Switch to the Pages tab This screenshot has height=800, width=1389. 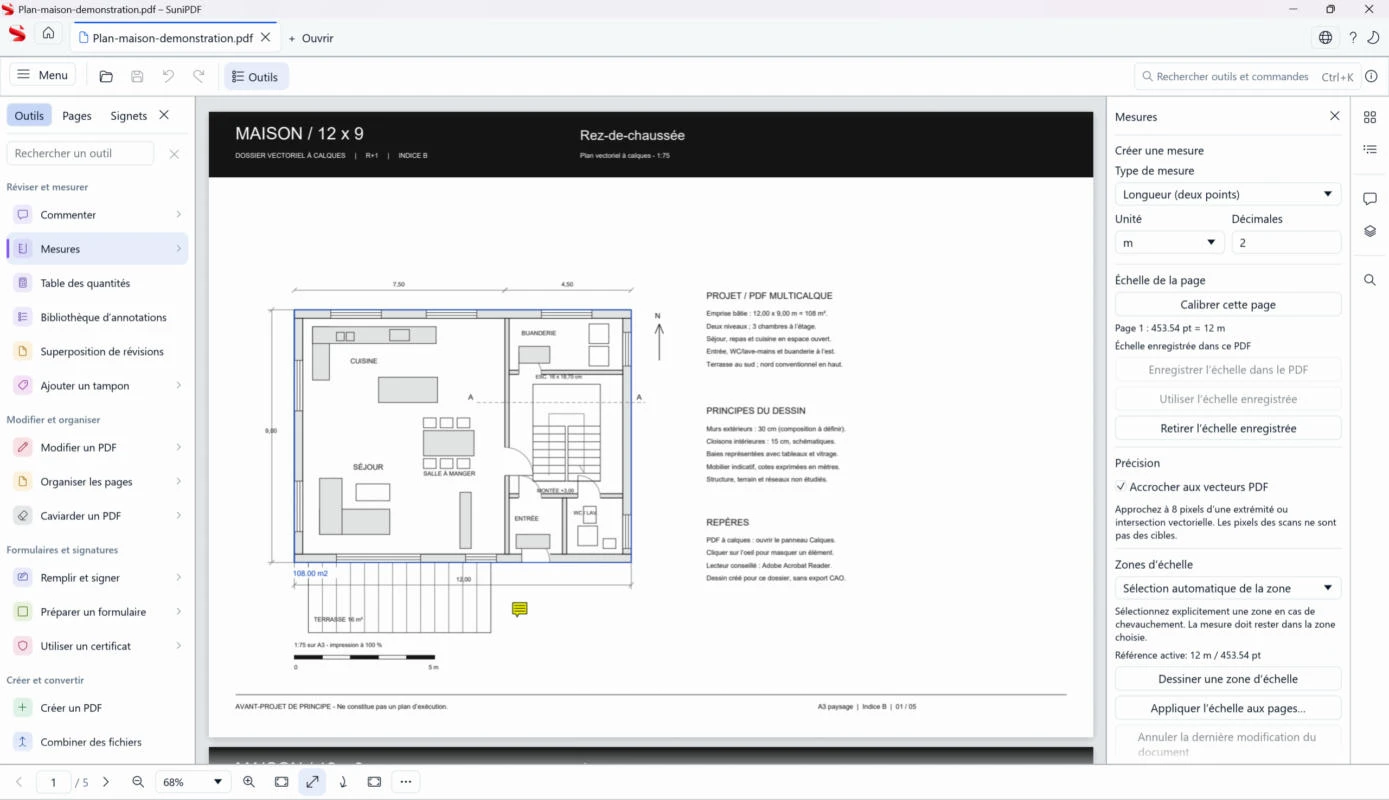(77, 116)
